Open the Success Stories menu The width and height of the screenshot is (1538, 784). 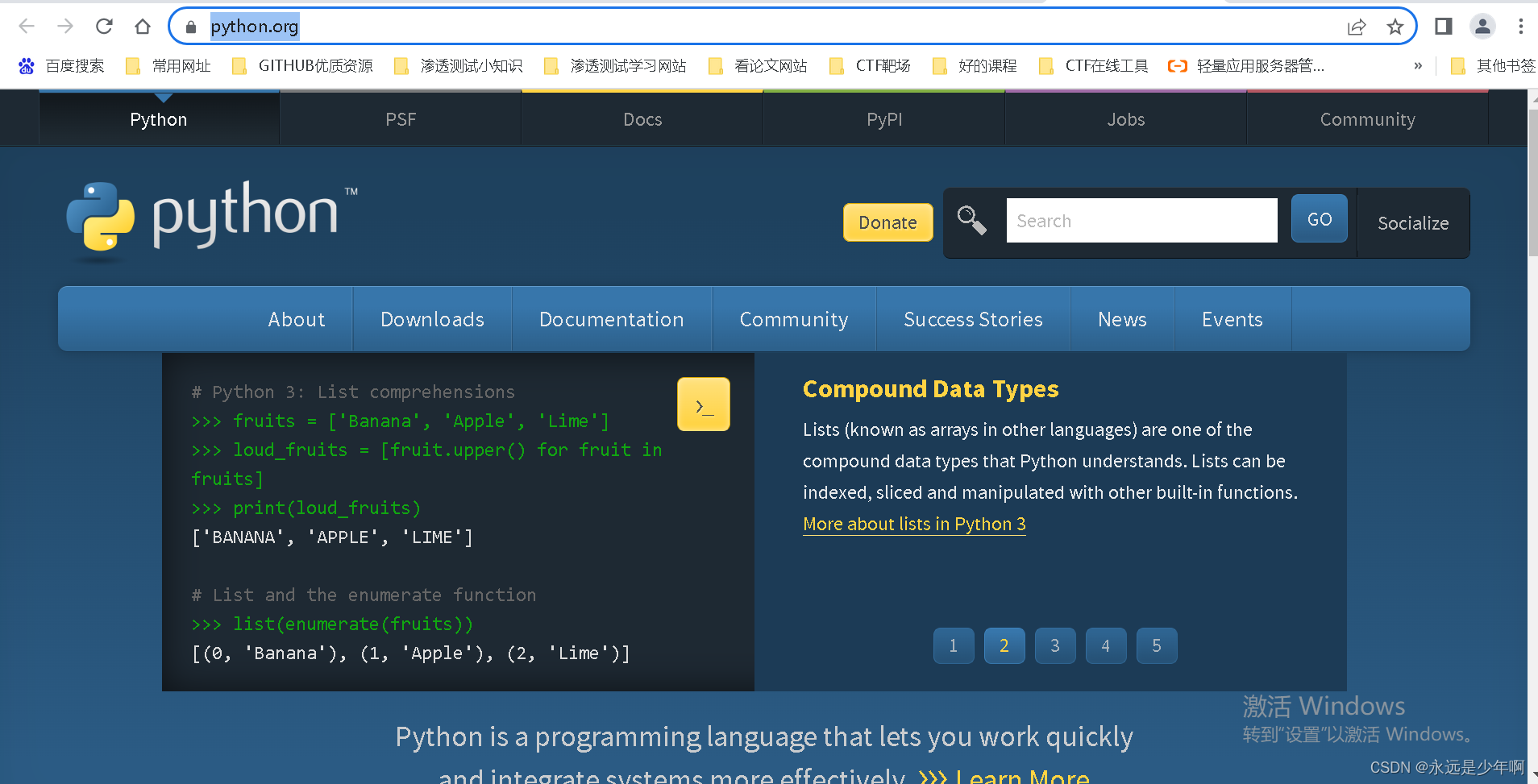[973, 319]
